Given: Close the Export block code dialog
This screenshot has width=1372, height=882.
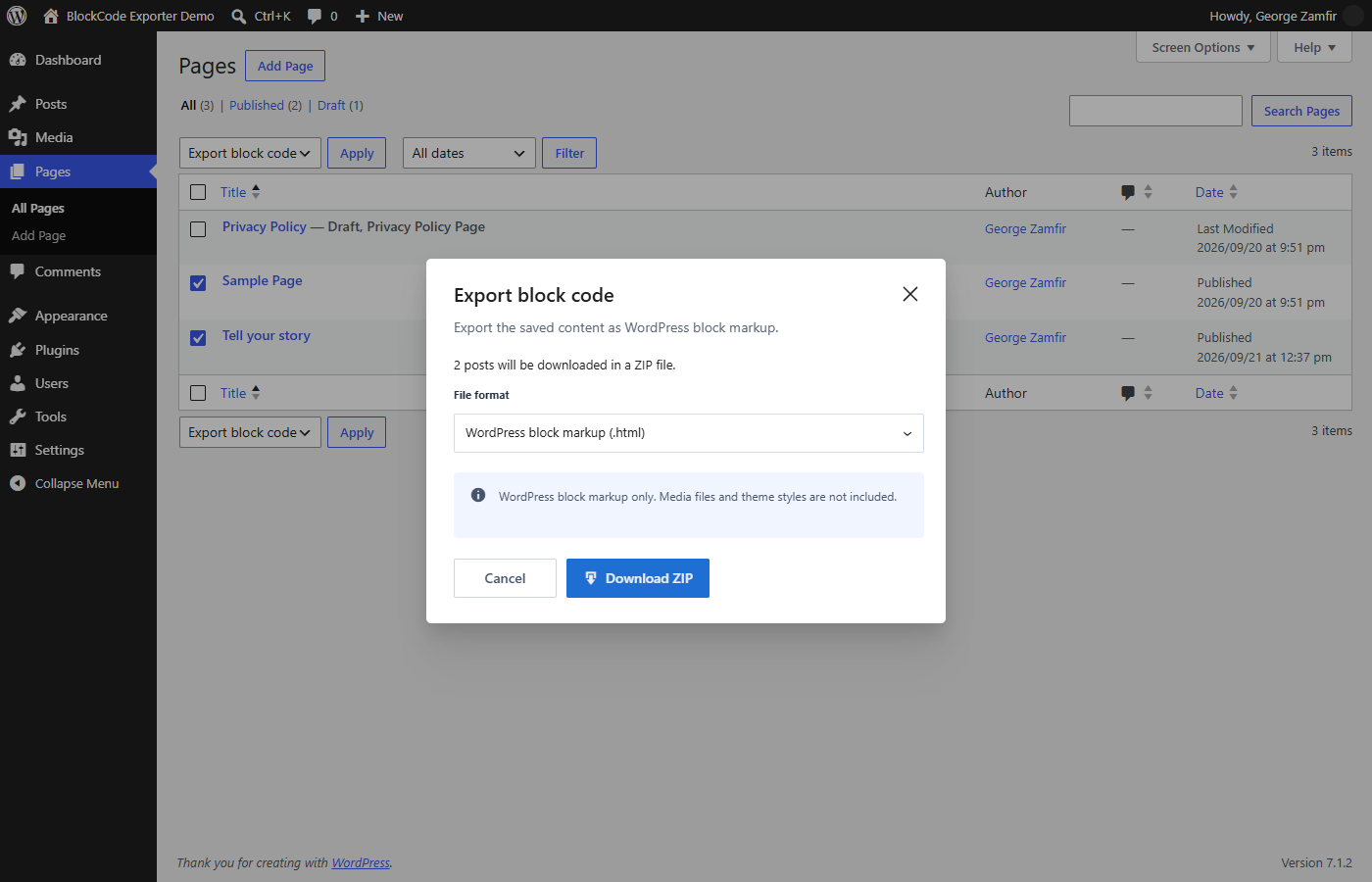Looking at the screenshot, I should coord(910,294).
